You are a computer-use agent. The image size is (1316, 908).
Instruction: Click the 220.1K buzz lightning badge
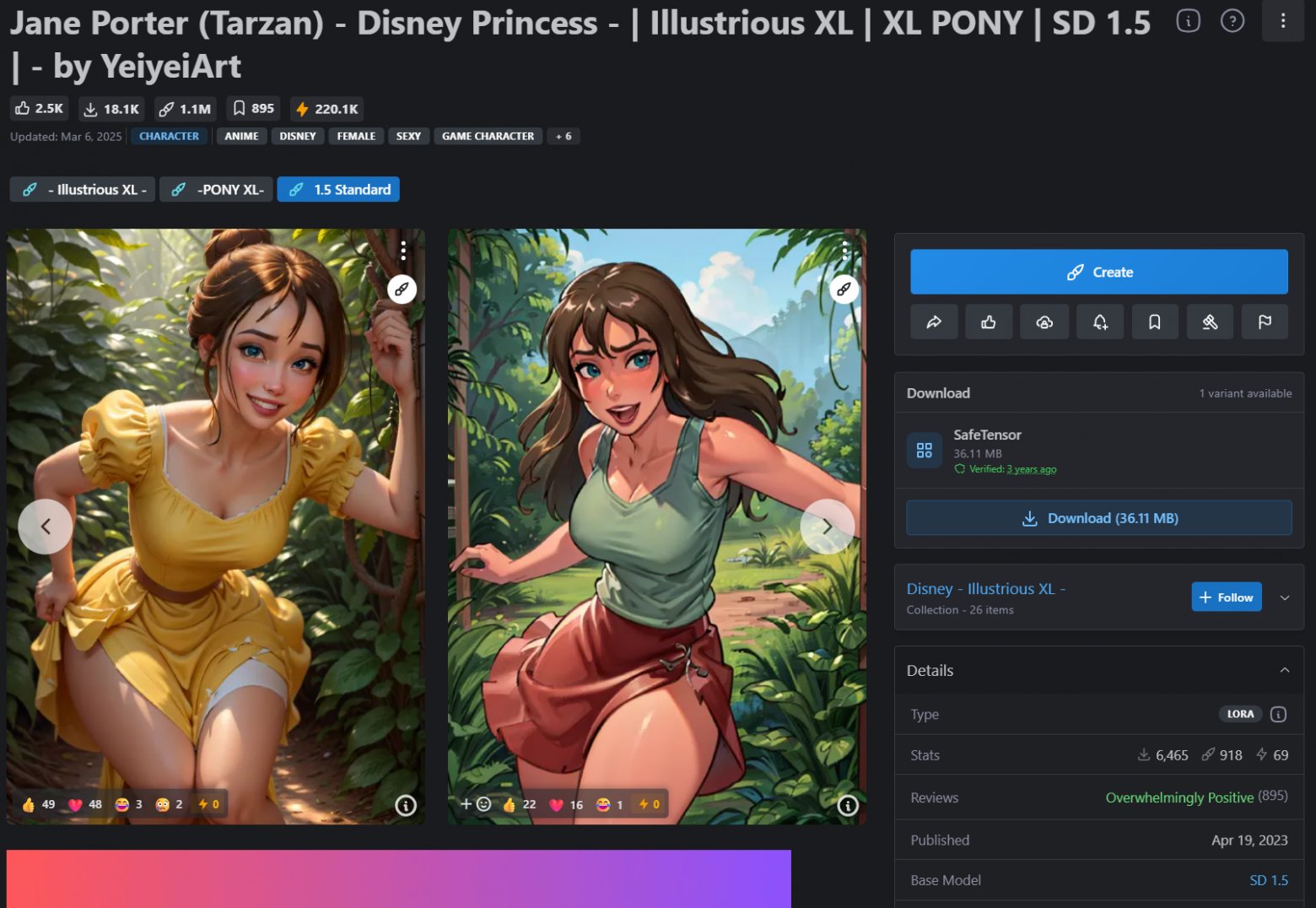pos(326,109)
